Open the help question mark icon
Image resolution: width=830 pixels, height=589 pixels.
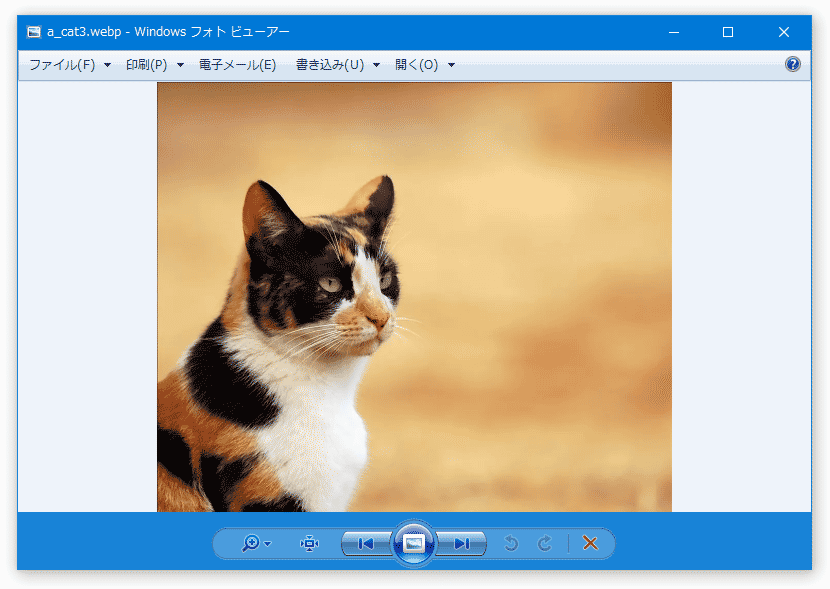792,65
